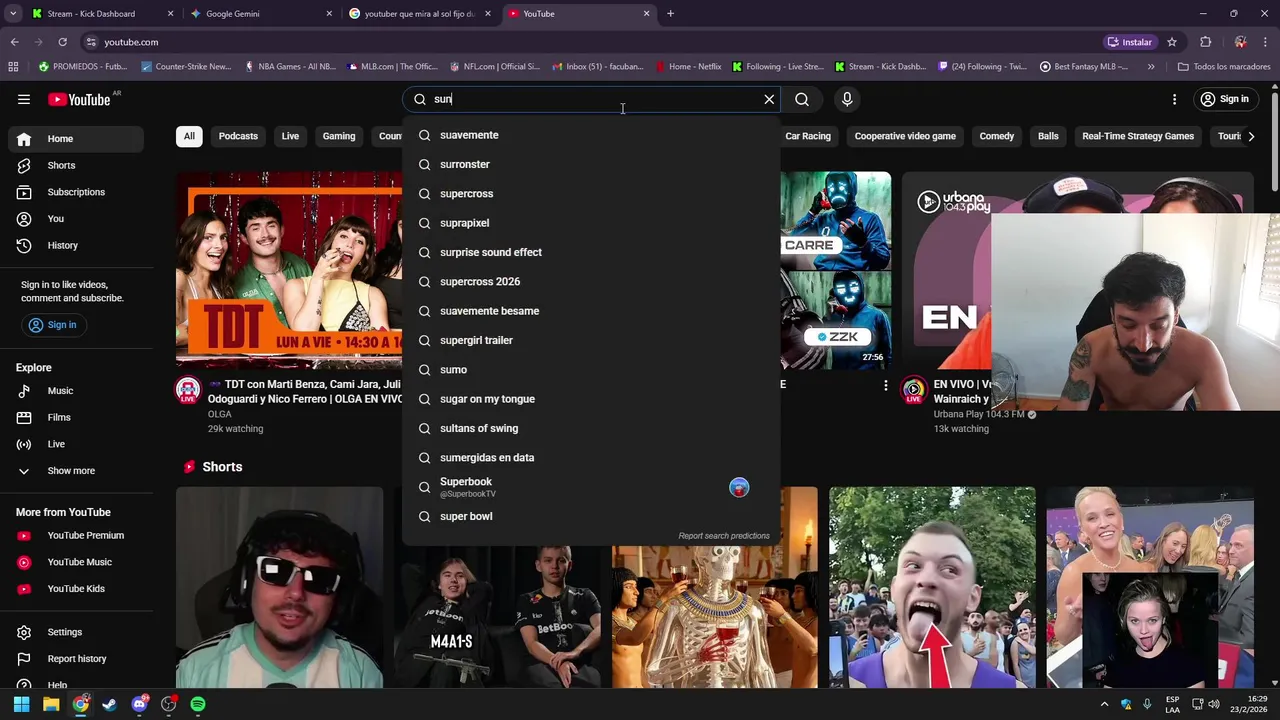Open Spotify from taskbar
The height and width of the screenshot is (720, 1280).
198,704
